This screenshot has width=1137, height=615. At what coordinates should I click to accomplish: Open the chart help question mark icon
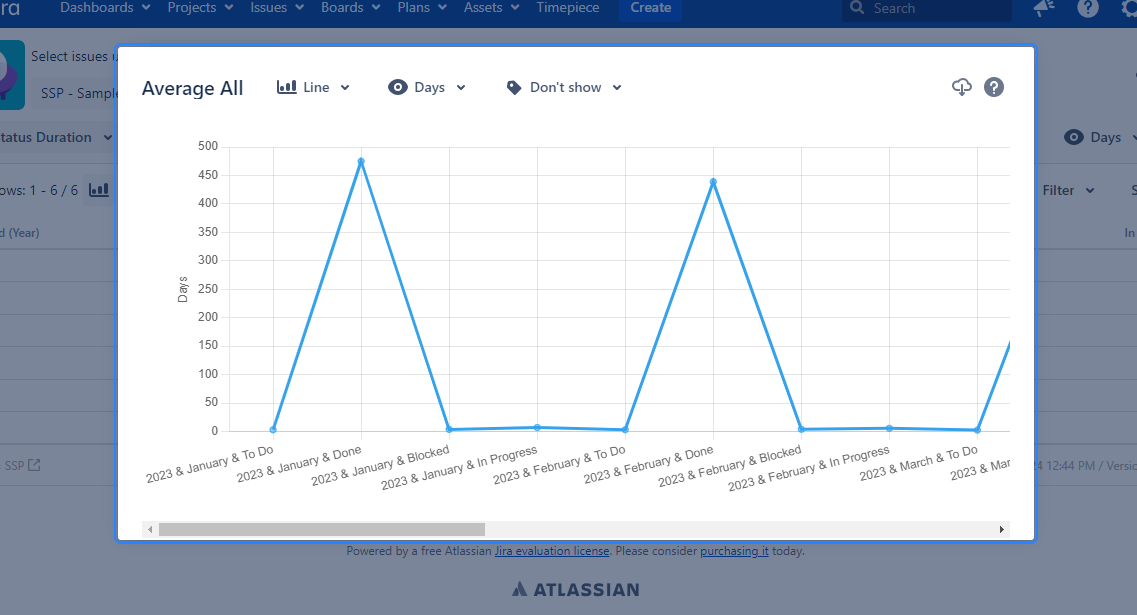(x=993, y=87)
